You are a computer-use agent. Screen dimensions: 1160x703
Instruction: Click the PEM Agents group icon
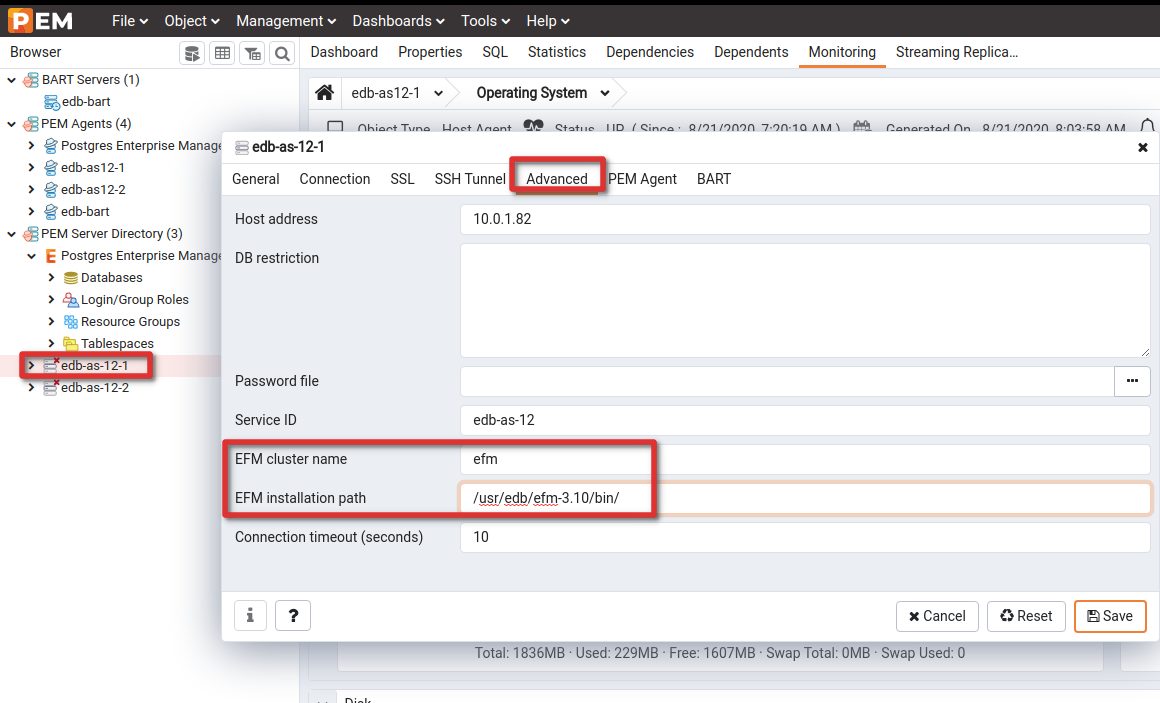(x=31, y=124)
